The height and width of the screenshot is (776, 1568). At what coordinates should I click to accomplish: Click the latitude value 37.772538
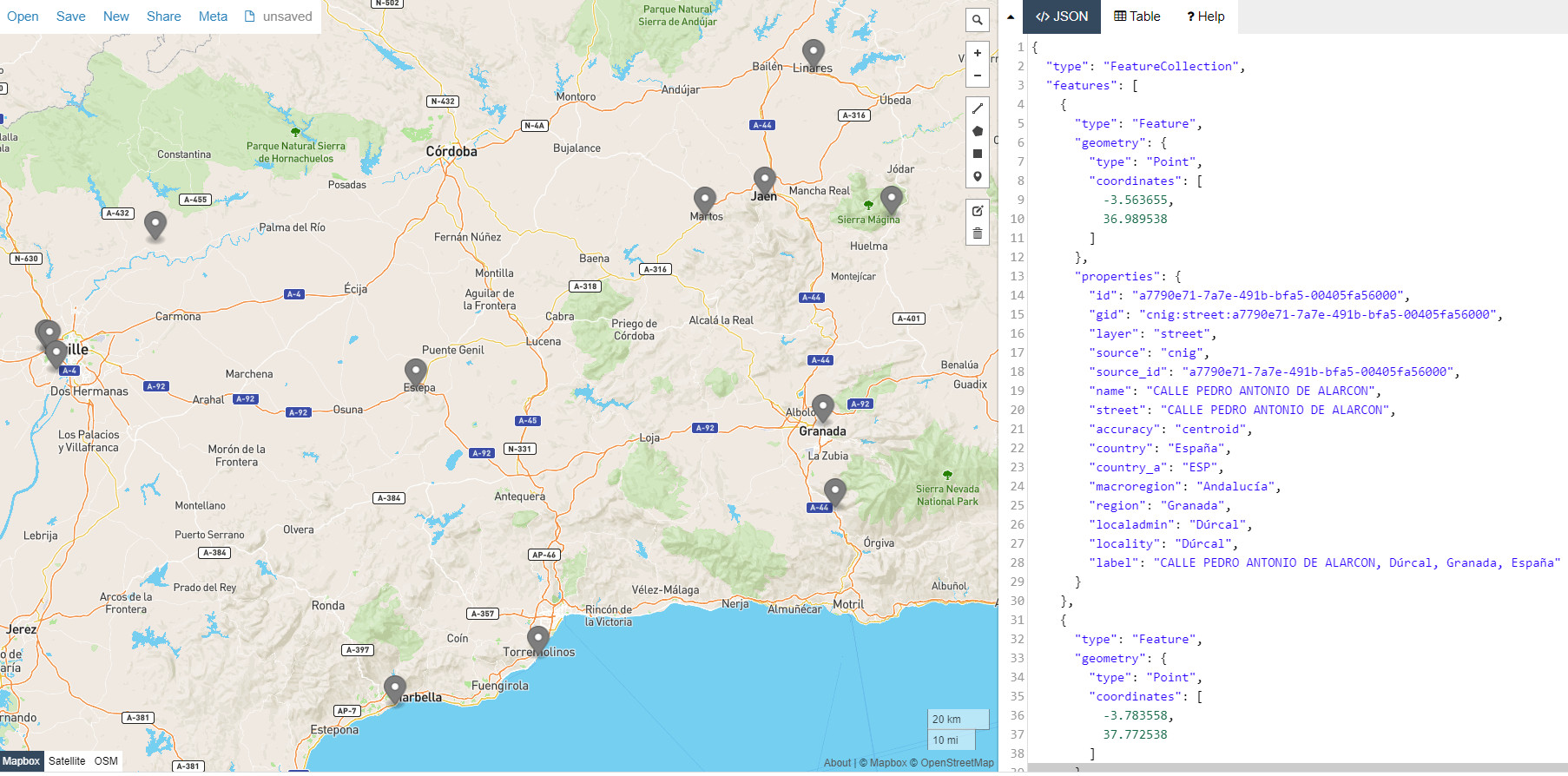[x=1135, y=734]
